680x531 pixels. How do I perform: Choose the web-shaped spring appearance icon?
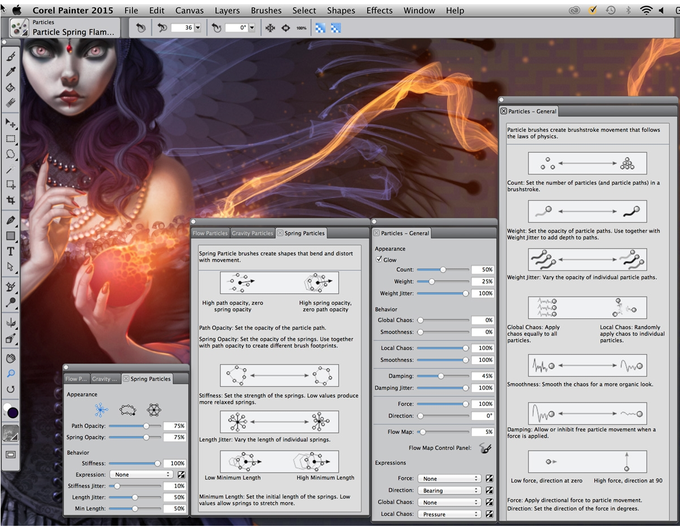(x=154, y=409)
